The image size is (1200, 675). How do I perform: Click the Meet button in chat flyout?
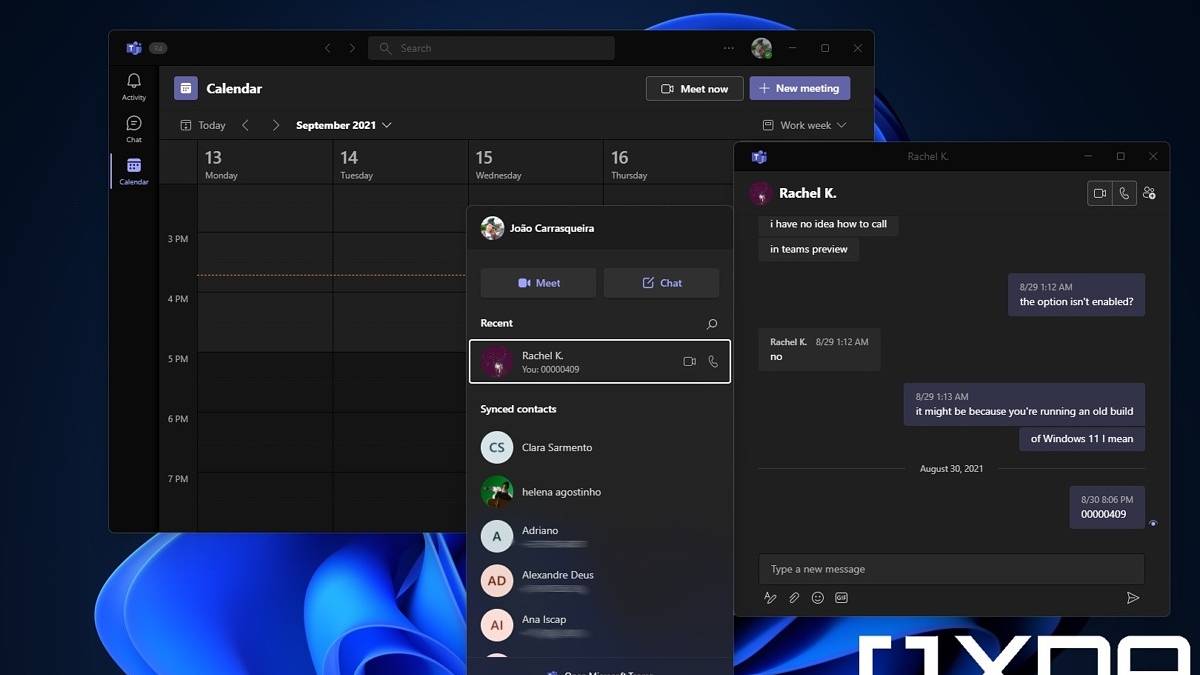point(538,283)
